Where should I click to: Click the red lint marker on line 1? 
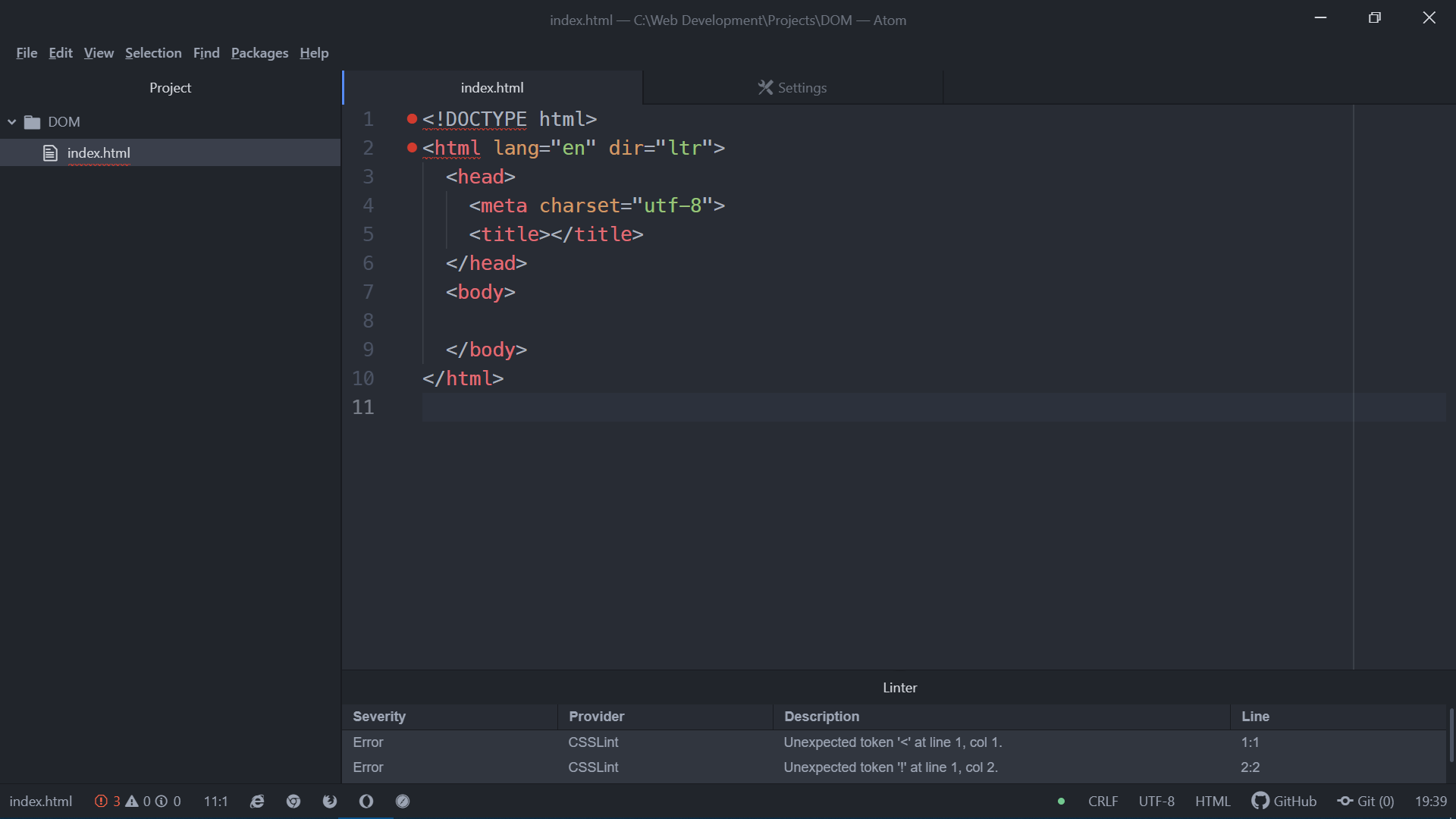click(412, 119)
